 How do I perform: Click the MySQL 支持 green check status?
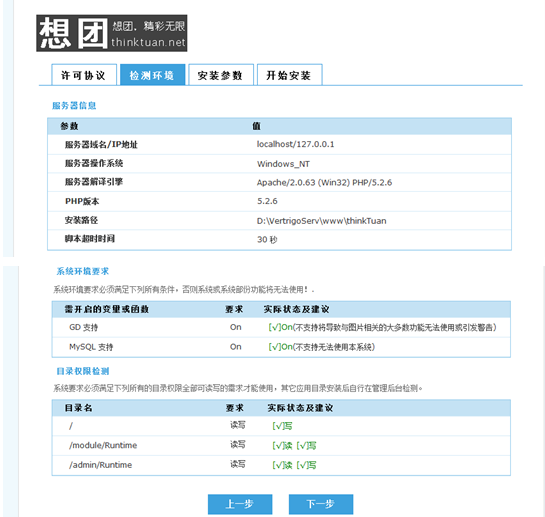click(322, 347)
